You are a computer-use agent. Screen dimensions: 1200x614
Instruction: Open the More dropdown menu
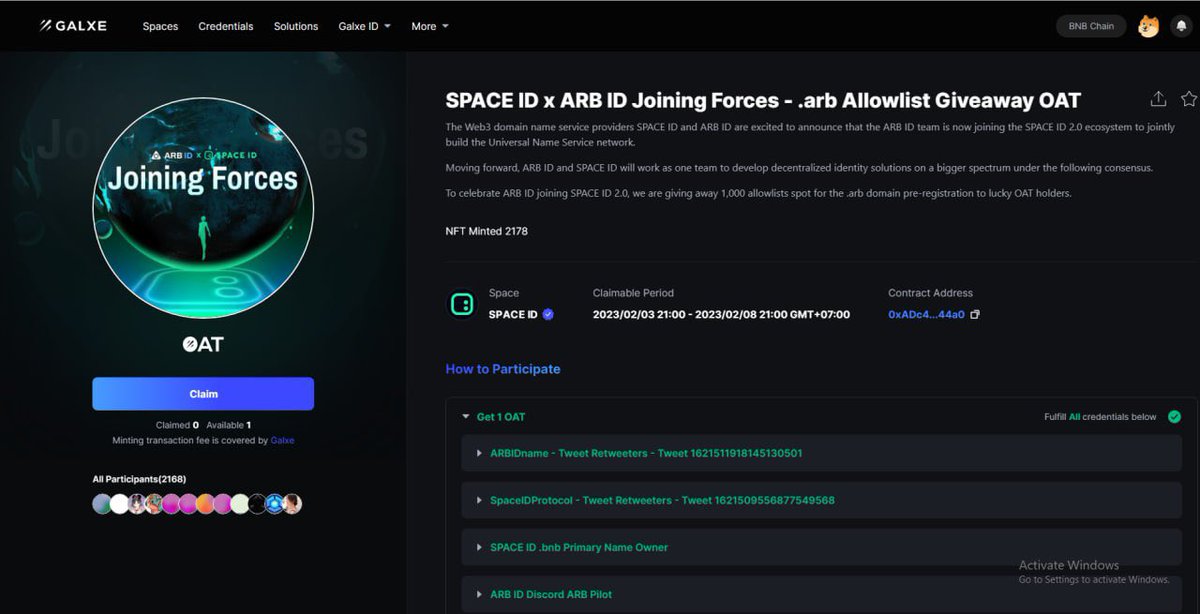429,26
